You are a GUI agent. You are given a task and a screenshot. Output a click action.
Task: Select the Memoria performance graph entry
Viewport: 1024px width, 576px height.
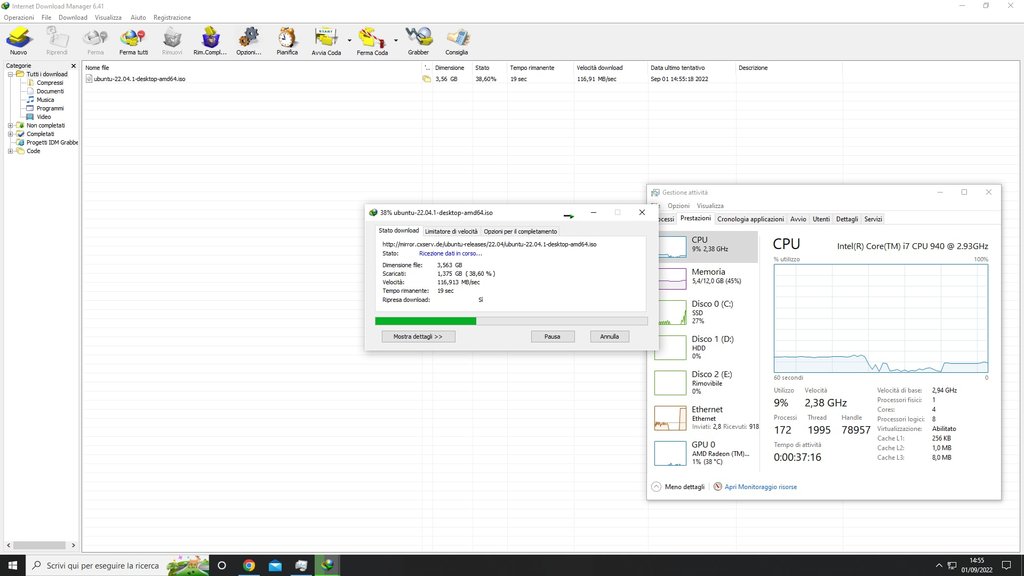click(x=707, y=276)
